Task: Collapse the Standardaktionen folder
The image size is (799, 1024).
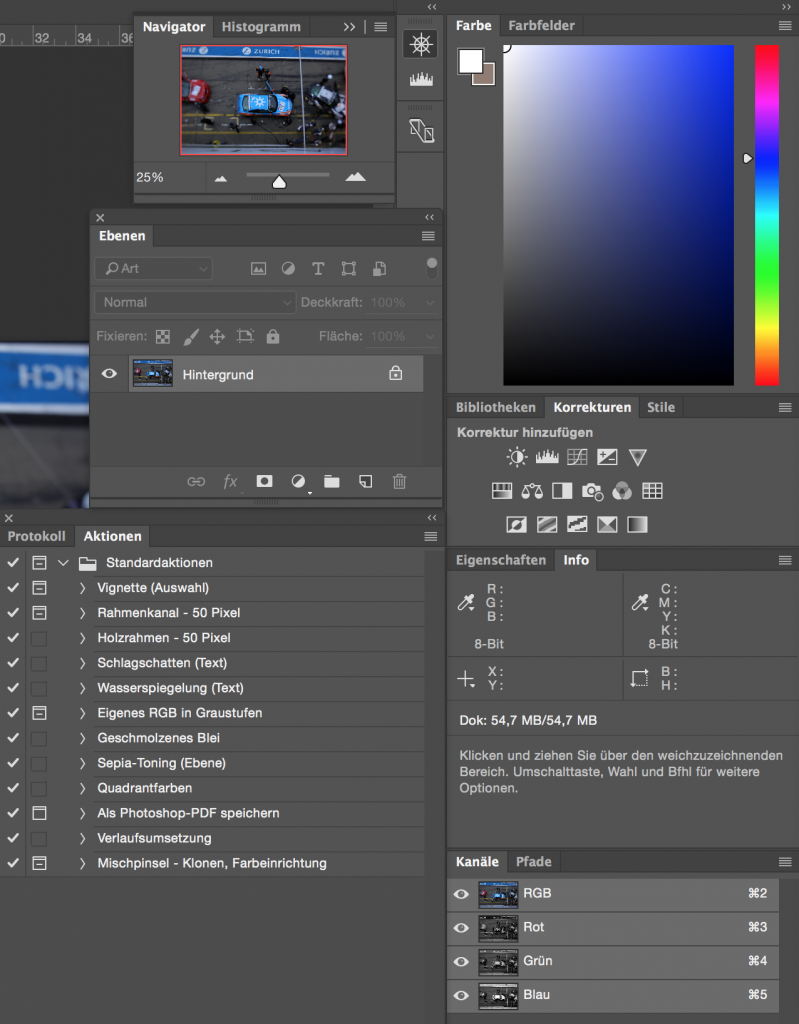Action: click(63, 563)
